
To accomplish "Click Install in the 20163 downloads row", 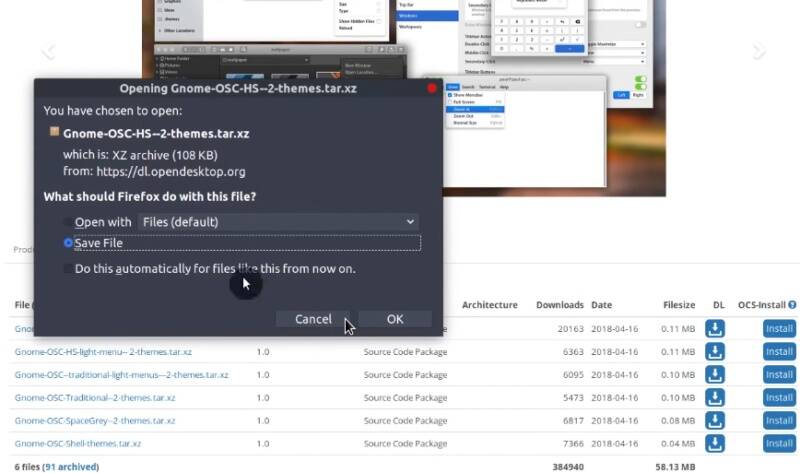I will (779, 329).
